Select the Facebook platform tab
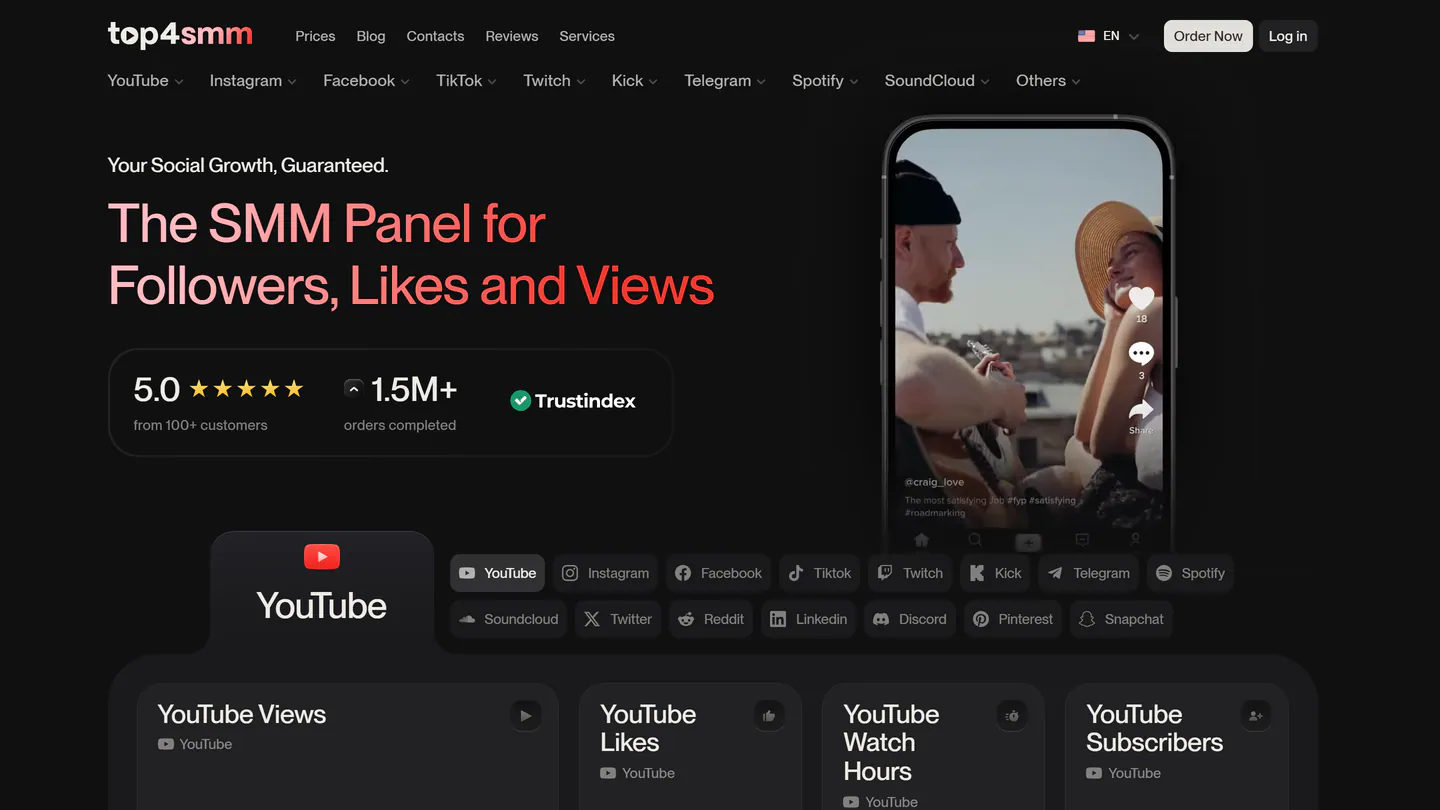The height and width of the screenshot is (810, 1440). click(x=718, y=573)
